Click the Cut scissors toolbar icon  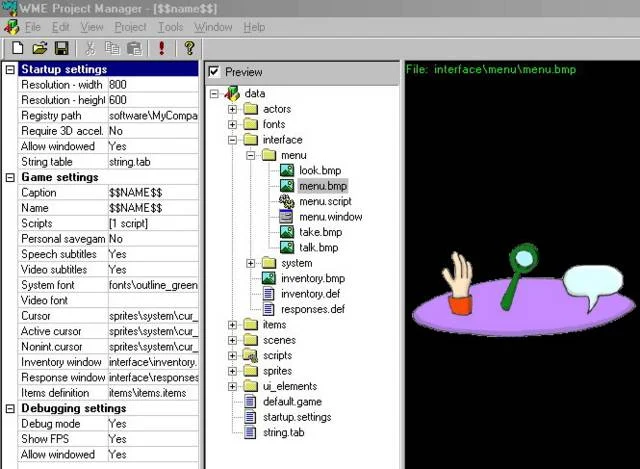pos(90,48)
